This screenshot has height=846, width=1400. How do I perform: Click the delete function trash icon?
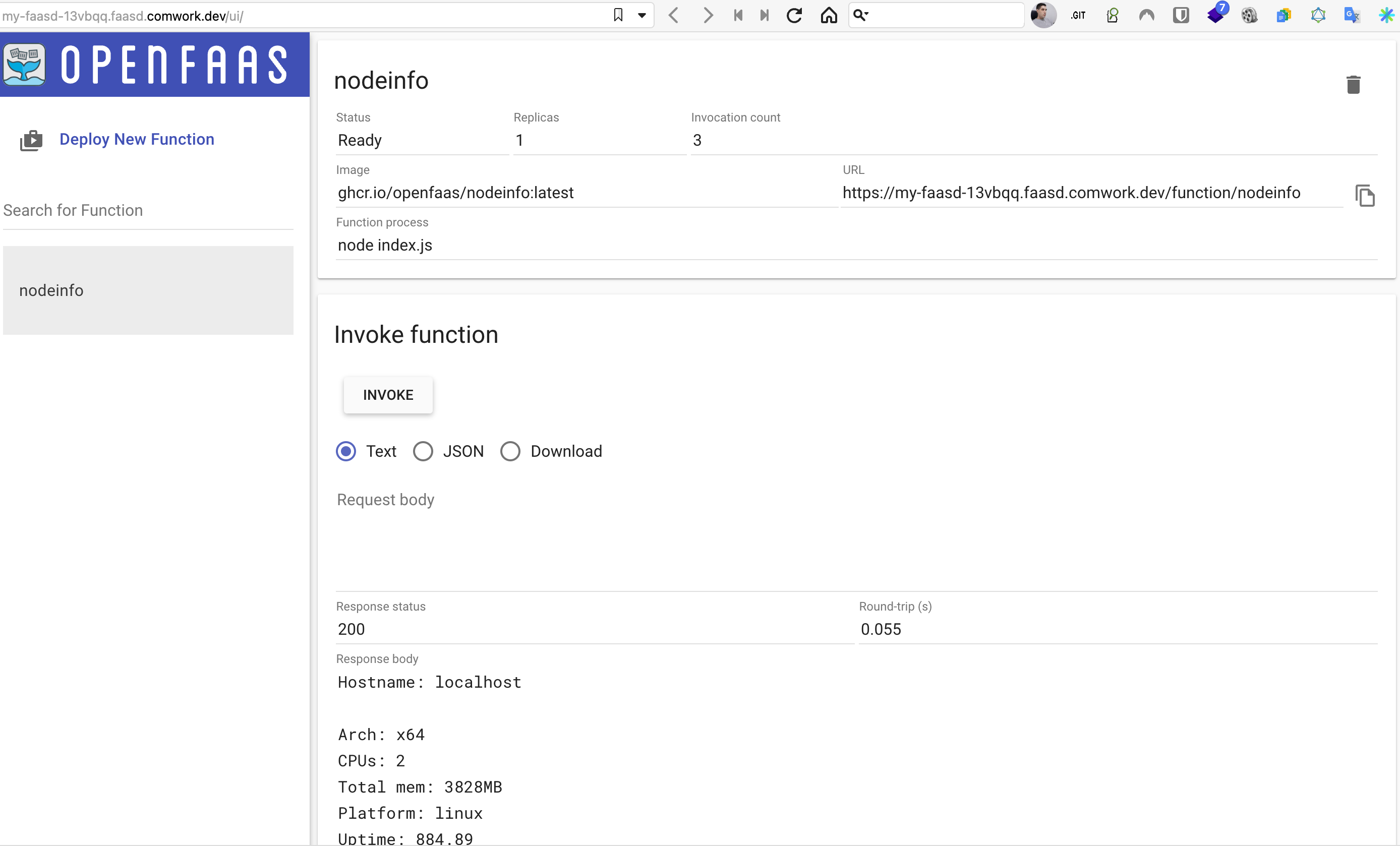1354,85
